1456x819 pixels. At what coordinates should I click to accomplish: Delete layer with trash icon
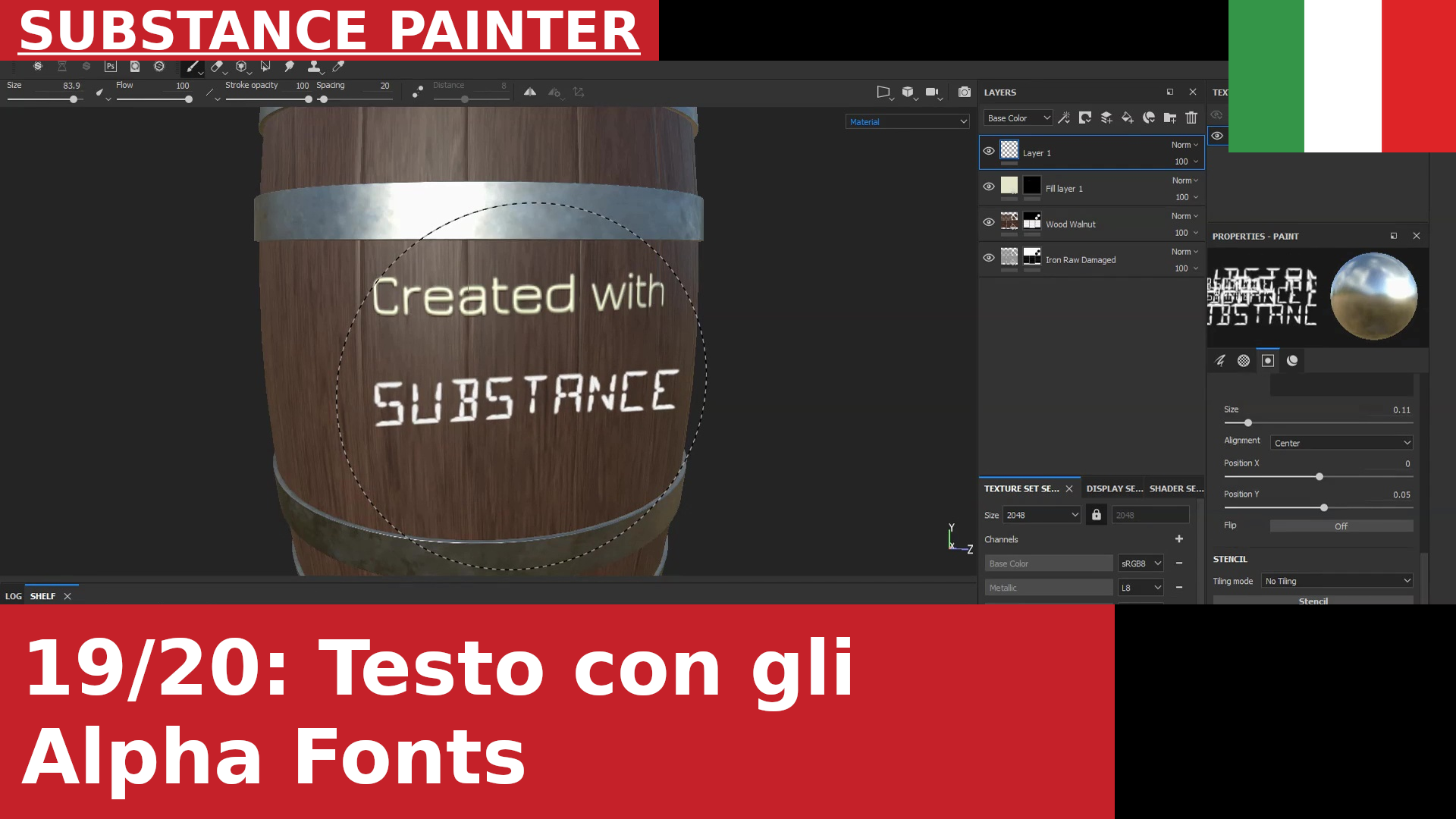coord(1191,118)
